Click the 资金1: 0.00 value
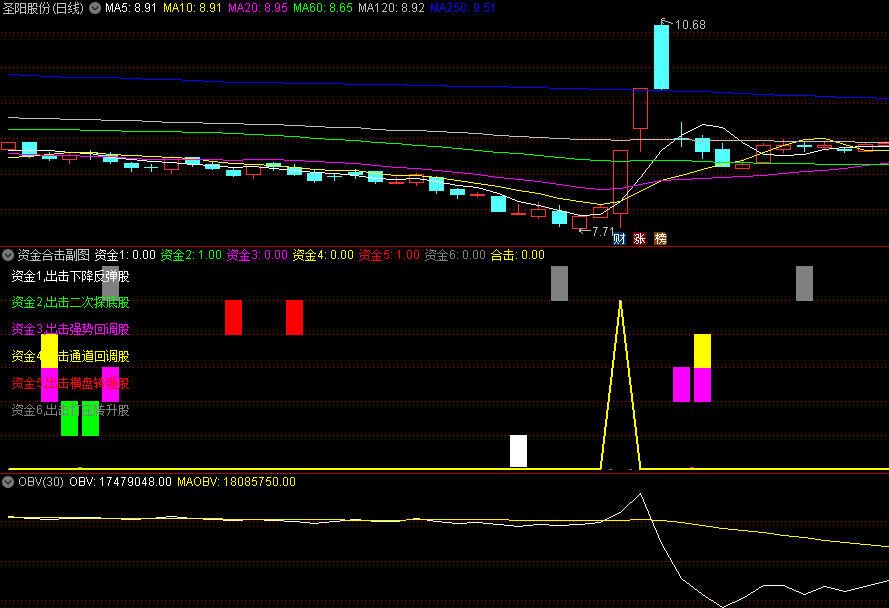 click(x=125, y=255)
